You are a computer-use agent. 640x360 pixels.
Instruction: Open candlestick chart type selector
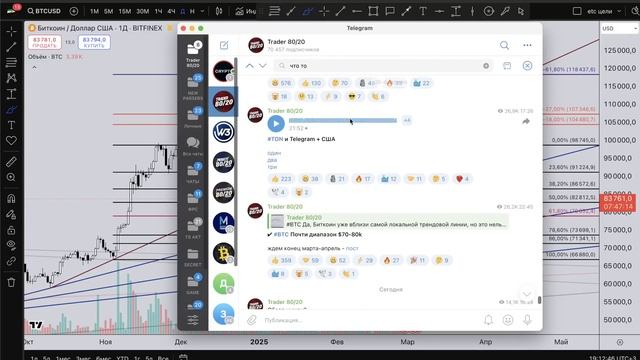(219, 11)
